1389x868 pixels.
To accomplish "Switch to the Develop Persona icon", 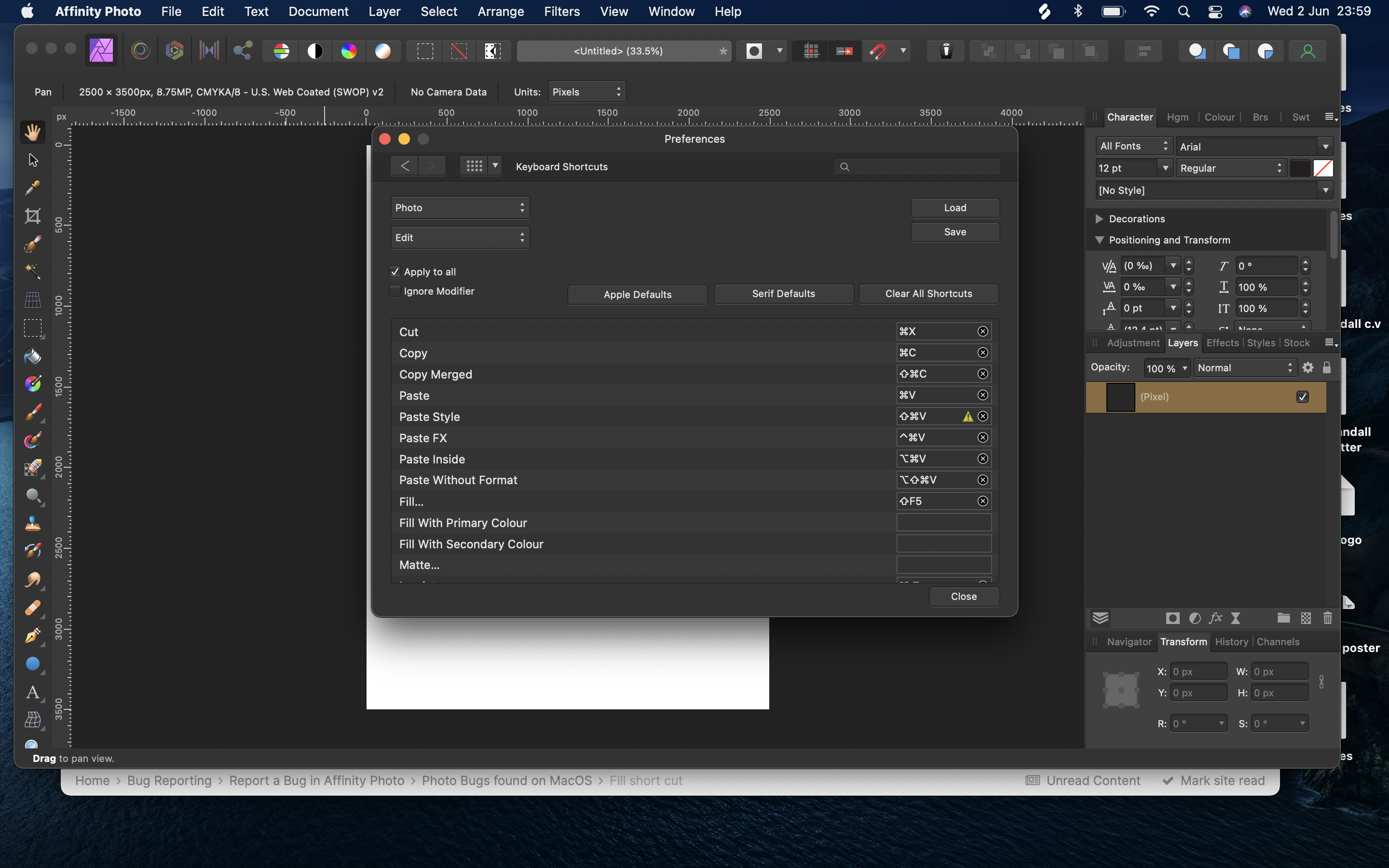I will click(x=175, y=51).
